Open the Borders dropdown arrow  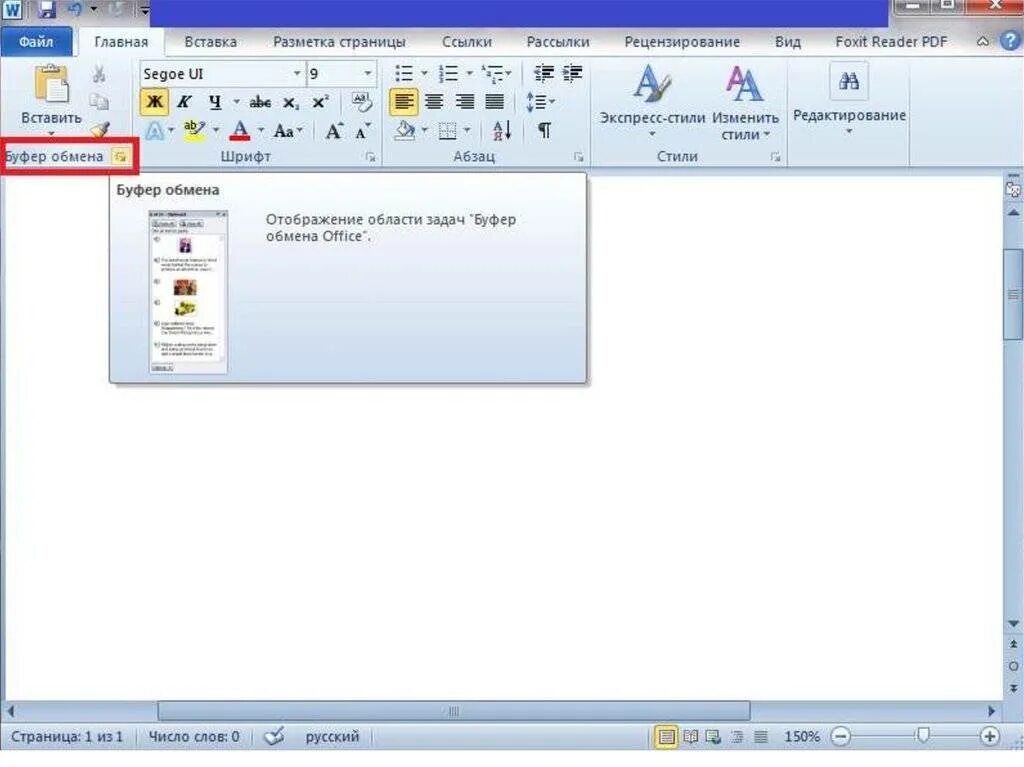[x=467, y=131]
